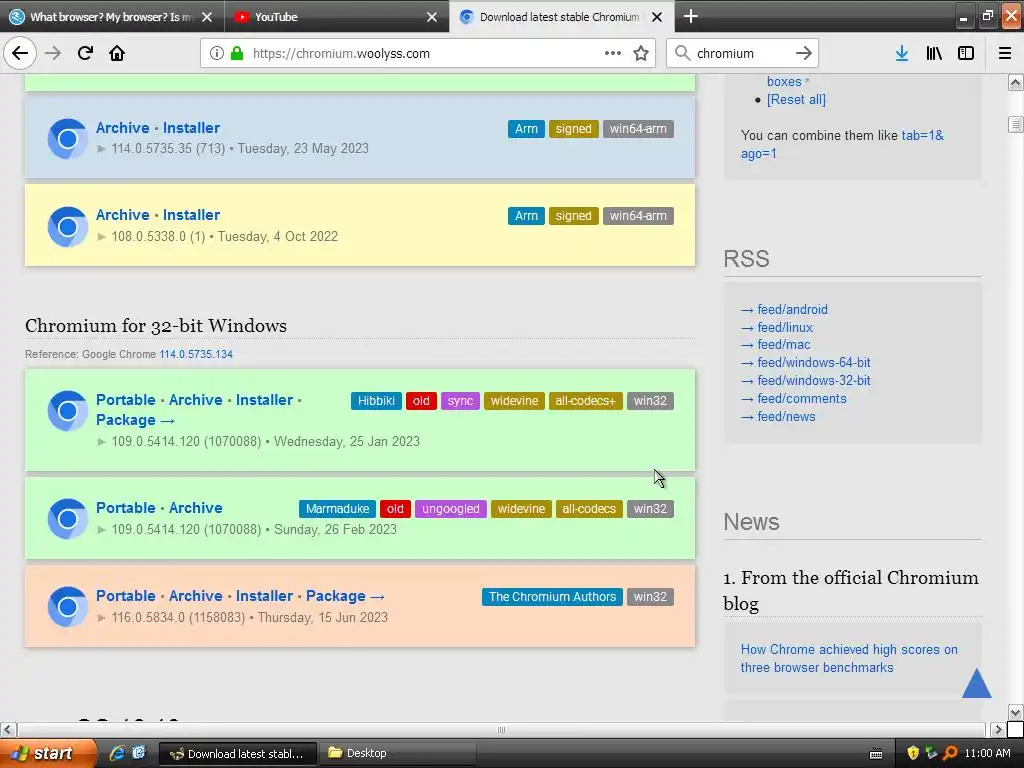The height and width of the screenshot is (768, 1024).
Task: Expand details of 109.0.5414.120 Sunday 26 Feb entry
Action: (x=101, y=530)
